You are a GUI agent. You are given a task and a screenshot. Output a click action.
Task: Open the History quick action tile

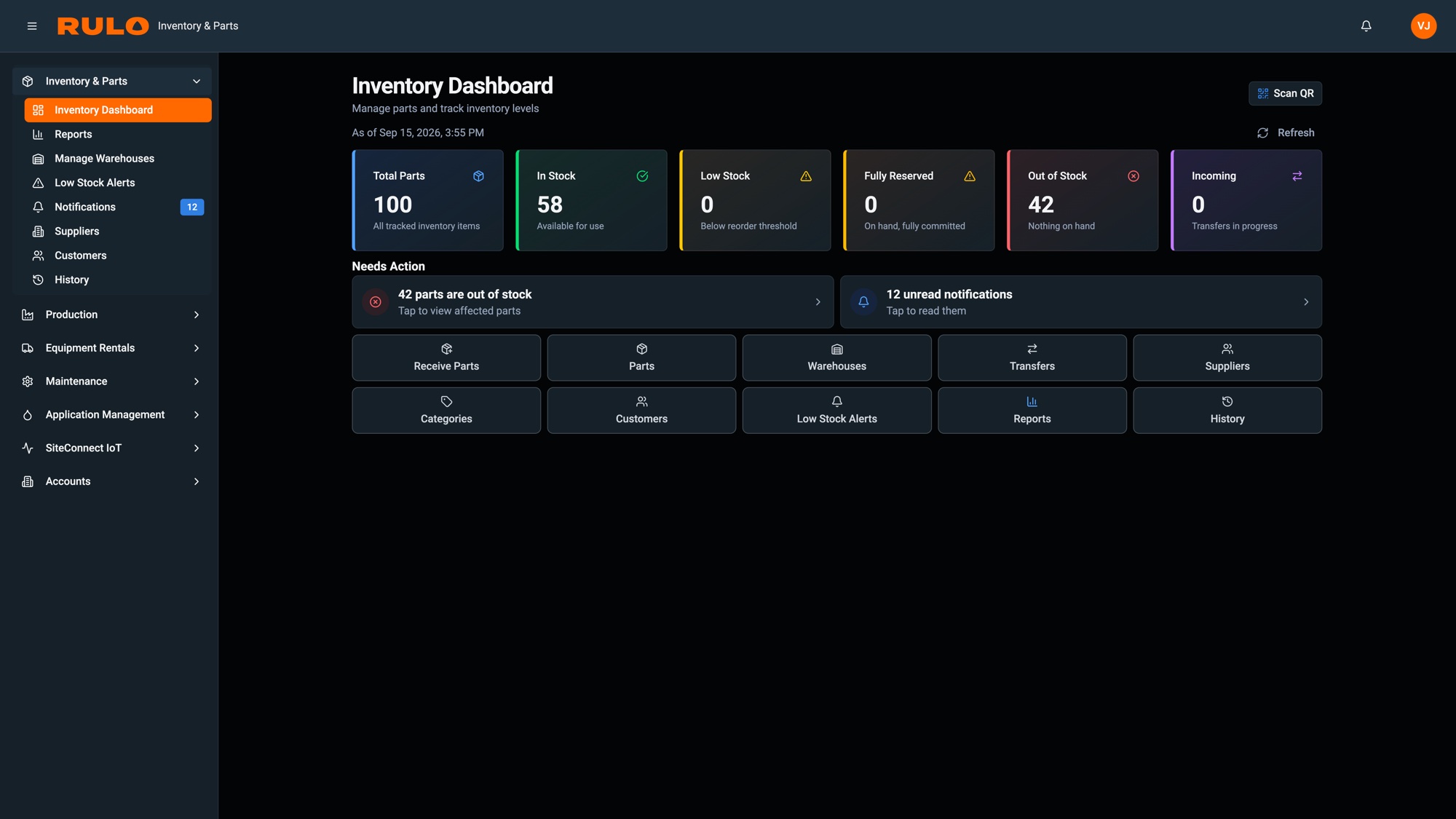point(1227,411)
